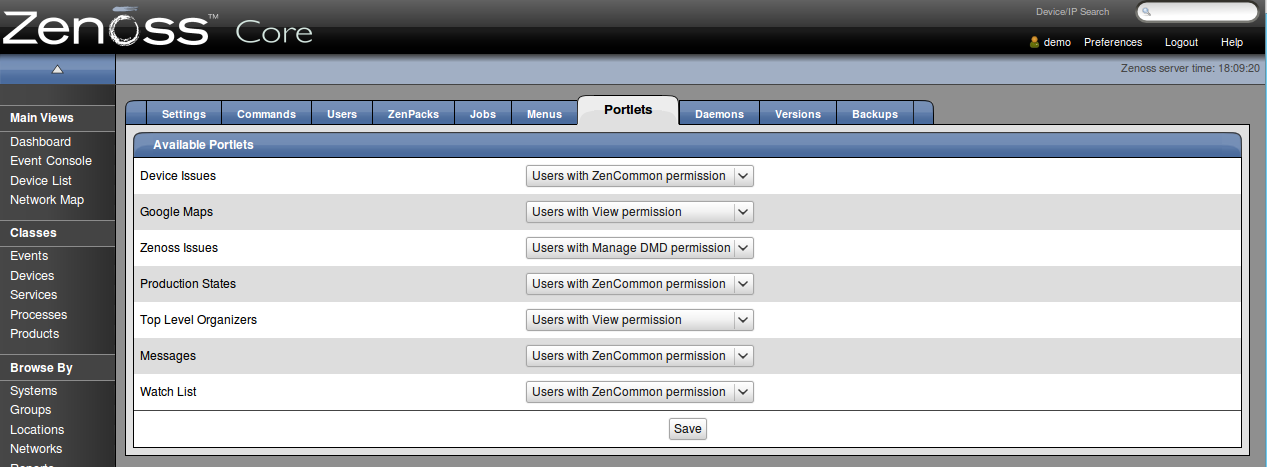Open Device Issues permission dropdown

point(639,176)
